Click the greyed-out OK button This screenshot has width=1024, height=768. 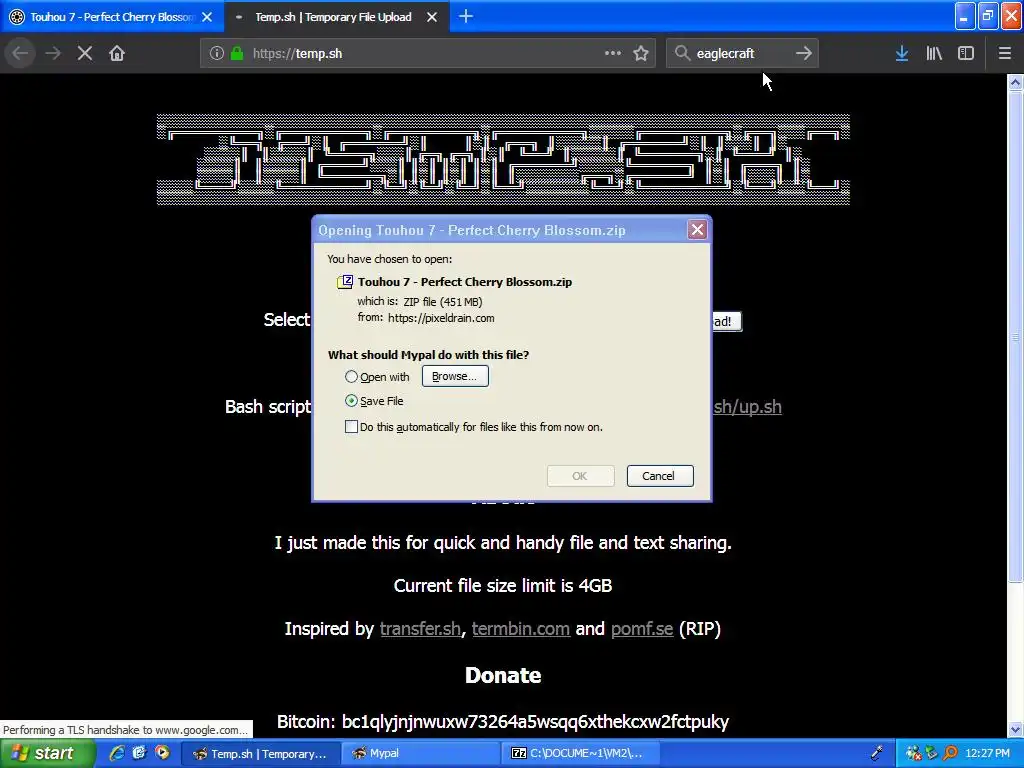580,476
